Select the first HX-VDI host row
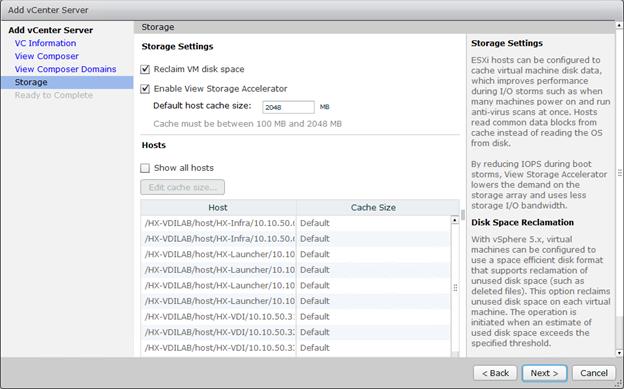 pyautogui.click(x=296, y=317)
